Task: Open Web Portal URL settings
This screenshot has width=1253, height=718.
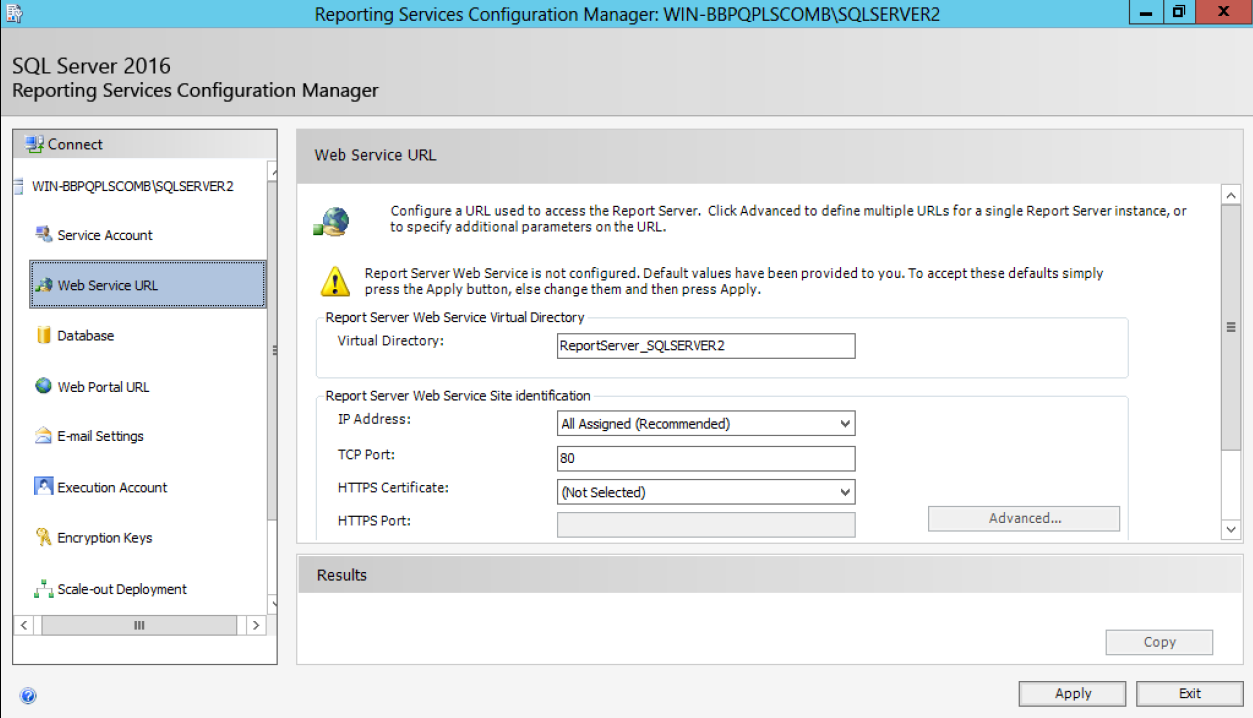Action: pos(103,387)
